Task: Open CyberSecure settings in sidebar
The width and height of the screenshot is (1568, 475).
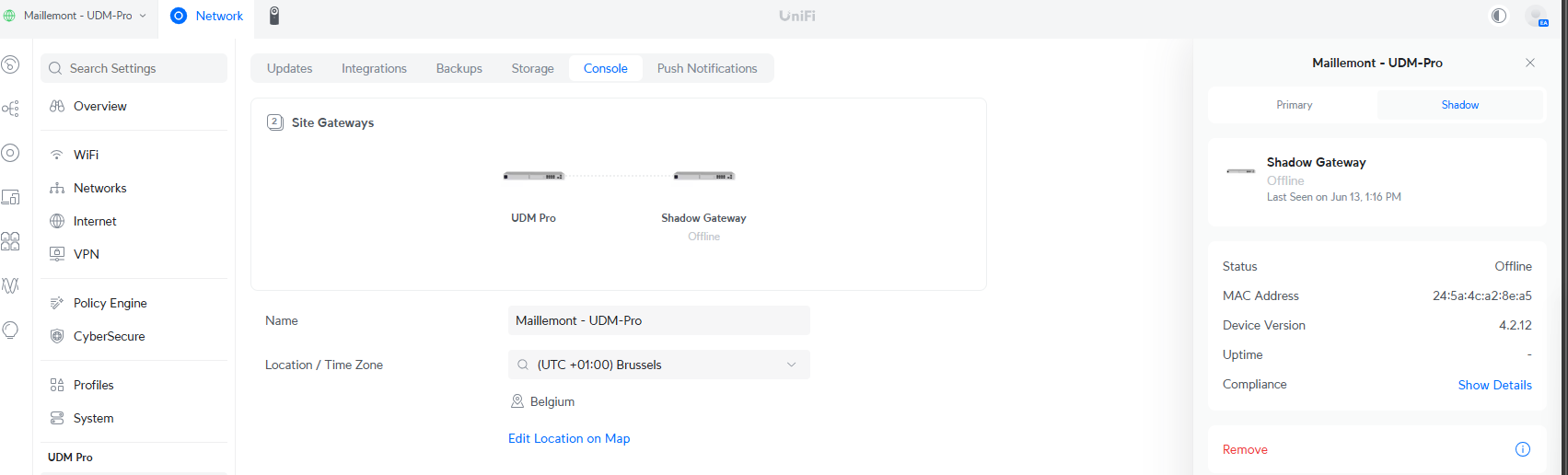Action: click(109, 336)
